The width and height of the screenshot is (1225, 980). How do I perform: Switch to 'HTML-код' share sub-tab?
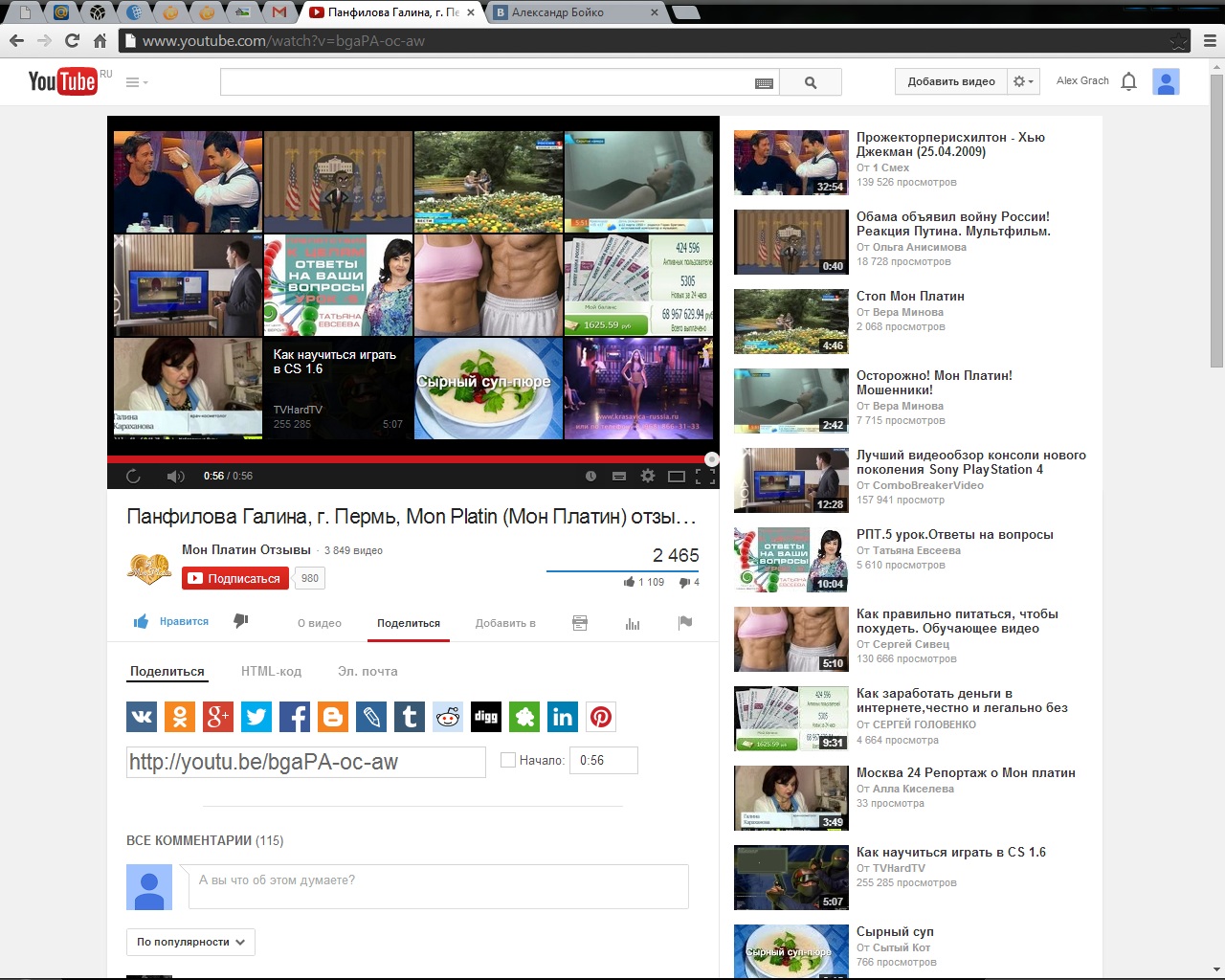click(x=271, y=671)
